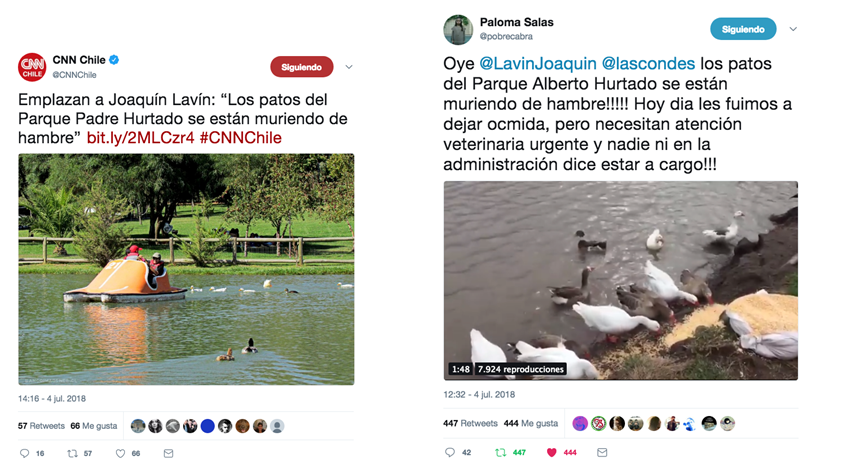Retweet the CNN Chile tweet
Image resolution: width=860 pixels, height=470 pixels.
coord(72,454)
